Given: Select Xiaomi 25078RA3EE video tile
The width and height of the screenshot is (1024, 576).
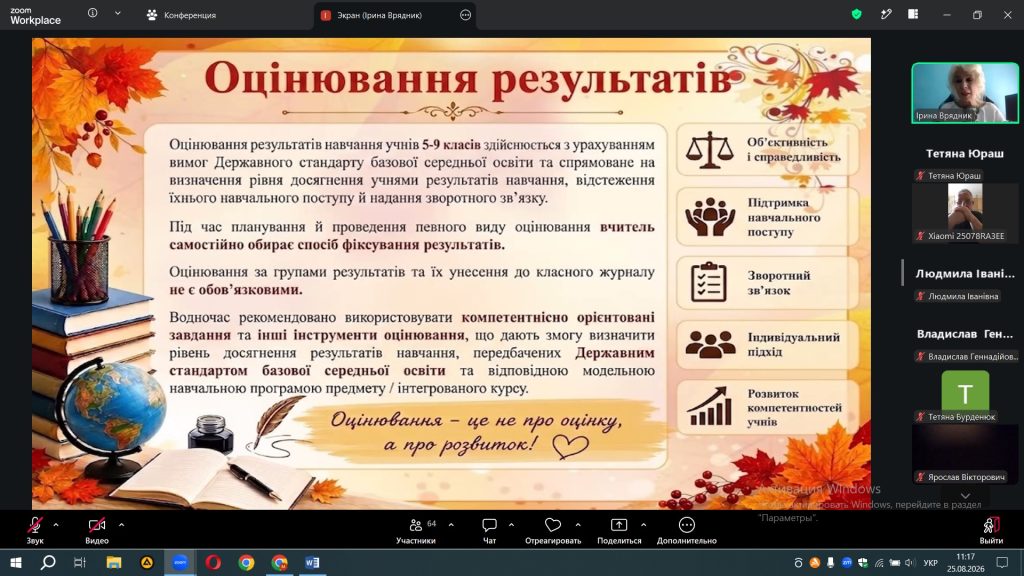Looking at the screenshot, I should (x=965, y=212).
